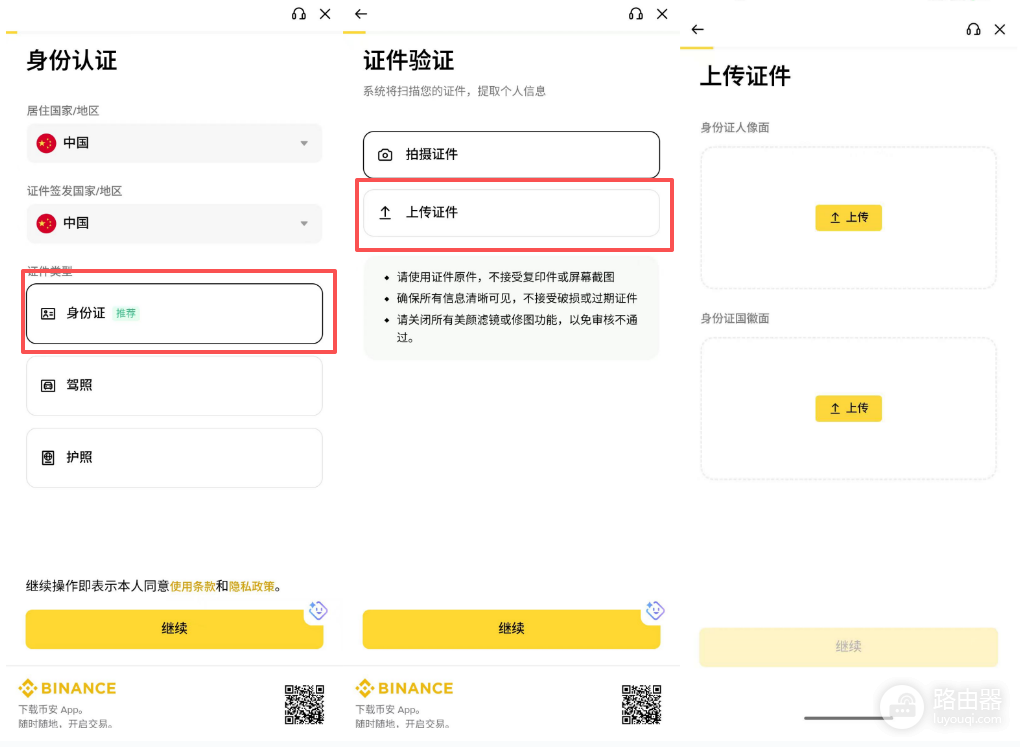The height and width of the screenshot is (747, 1020).
Task: Click 驾照 license icon in document list
Action: point(48,386)
